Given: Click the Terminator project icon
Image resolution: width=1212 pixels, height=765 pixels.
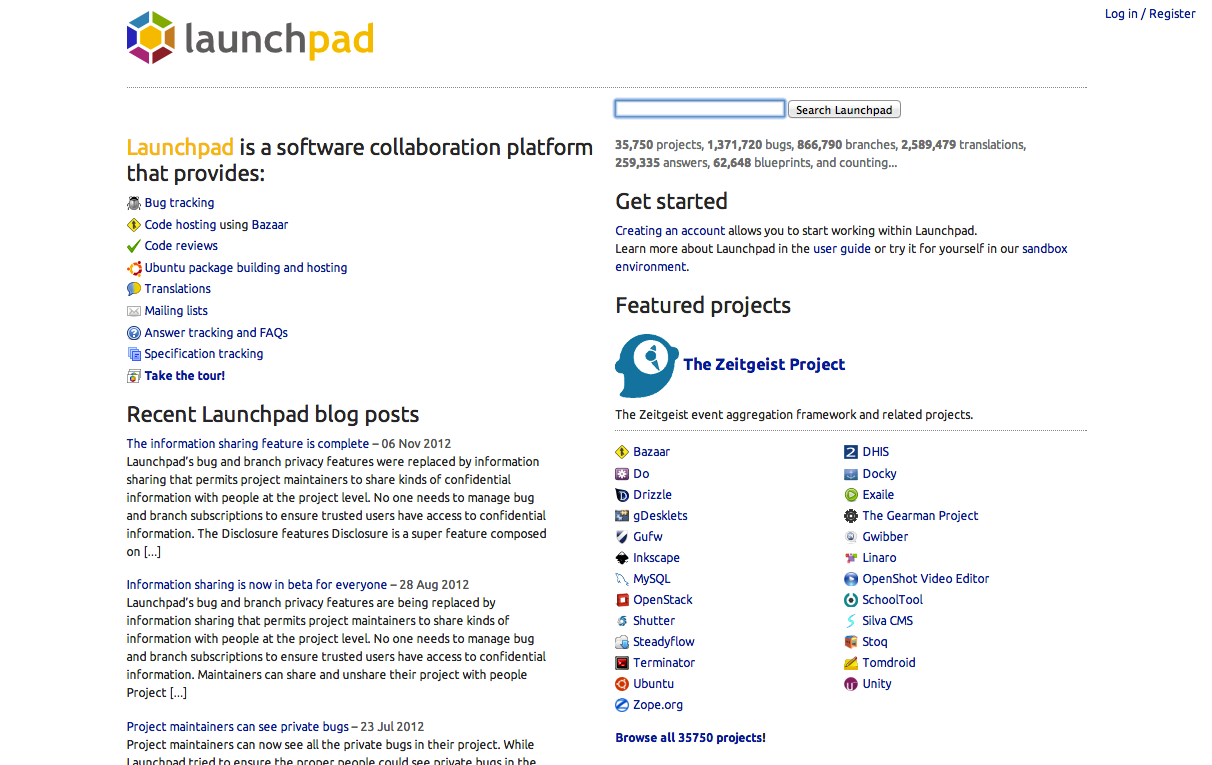Looking at the screenshot, I should point(623,663).
